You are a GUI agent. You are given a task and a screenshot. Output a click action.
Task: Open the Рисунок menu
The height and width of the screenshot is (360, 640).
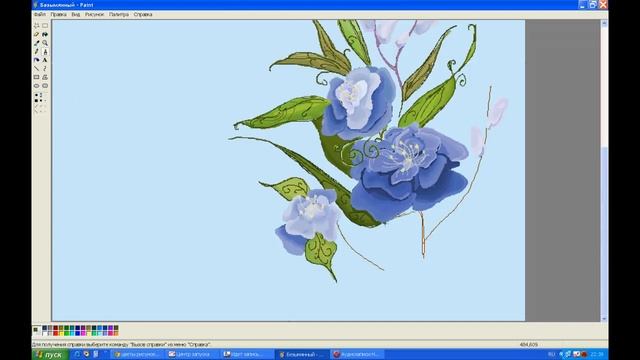coord(94,14)
